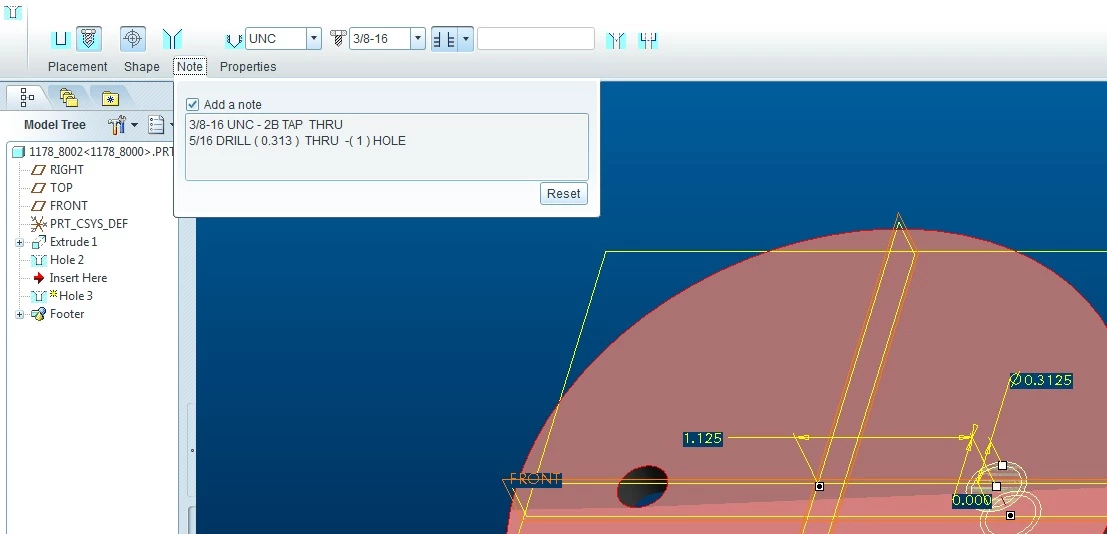Click the counterbore icon at toolbar right
The width and height of the screenshot is (1107, 534).
coord(647,40)
